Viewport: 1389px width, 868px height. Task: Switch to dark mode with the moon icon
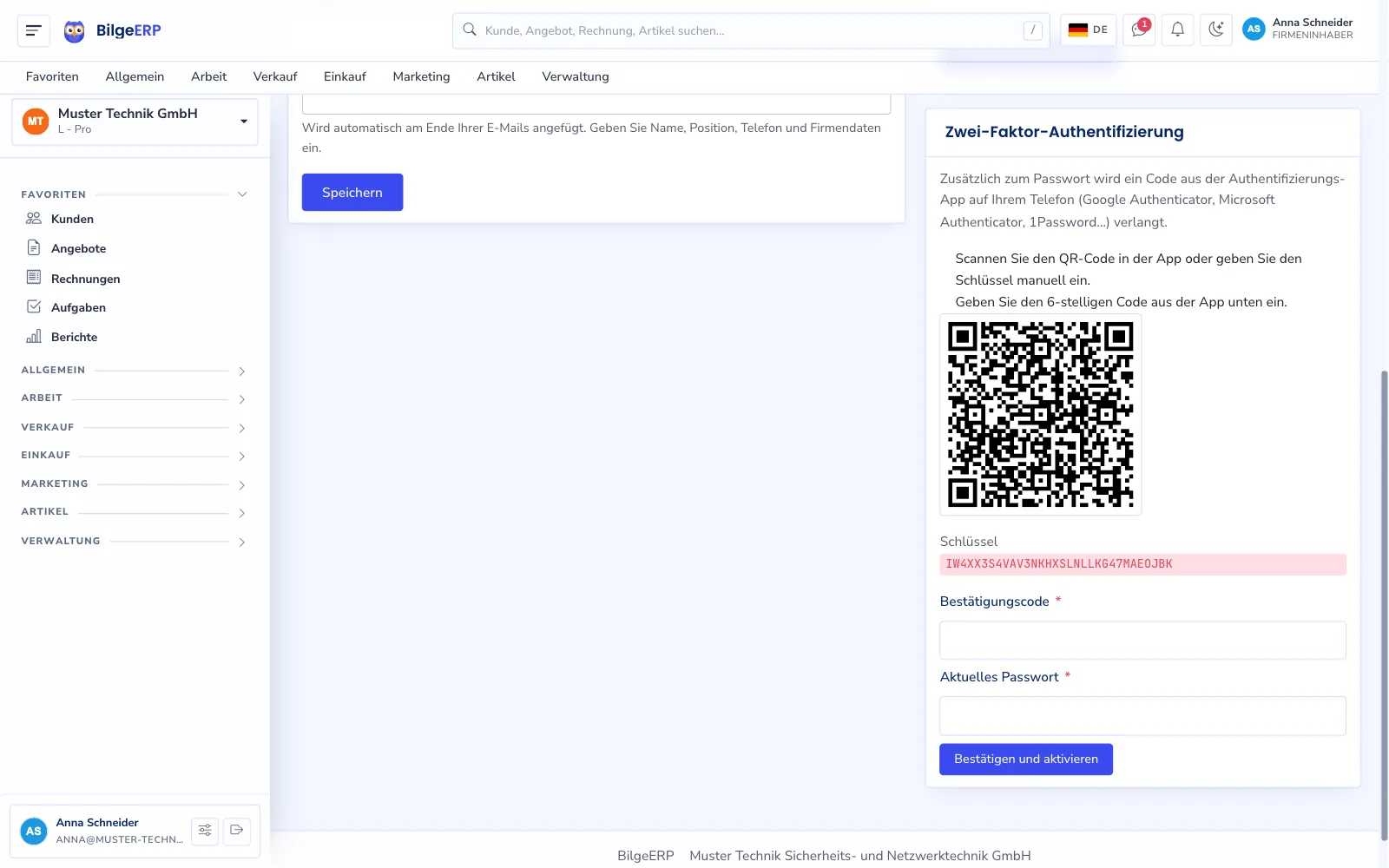(x=1216, y=30)
